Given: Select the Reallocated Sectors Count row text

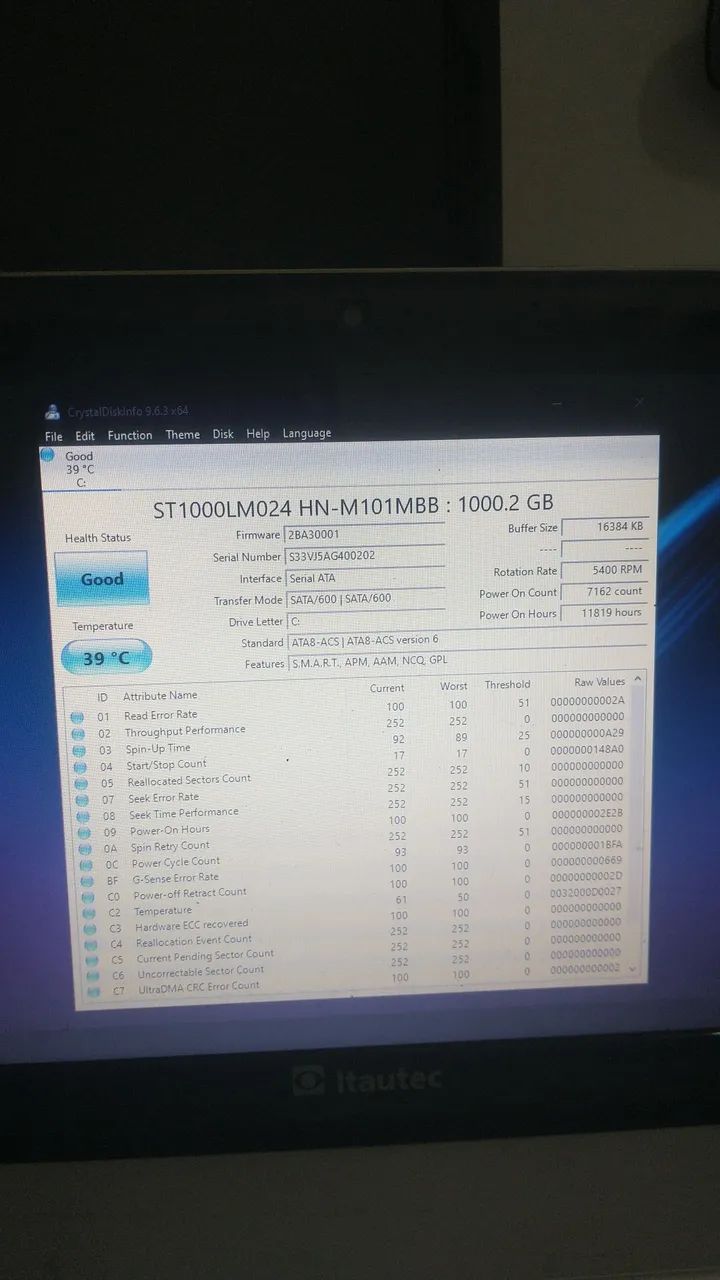Looking at the screenshot, I should tap(189, 780).
